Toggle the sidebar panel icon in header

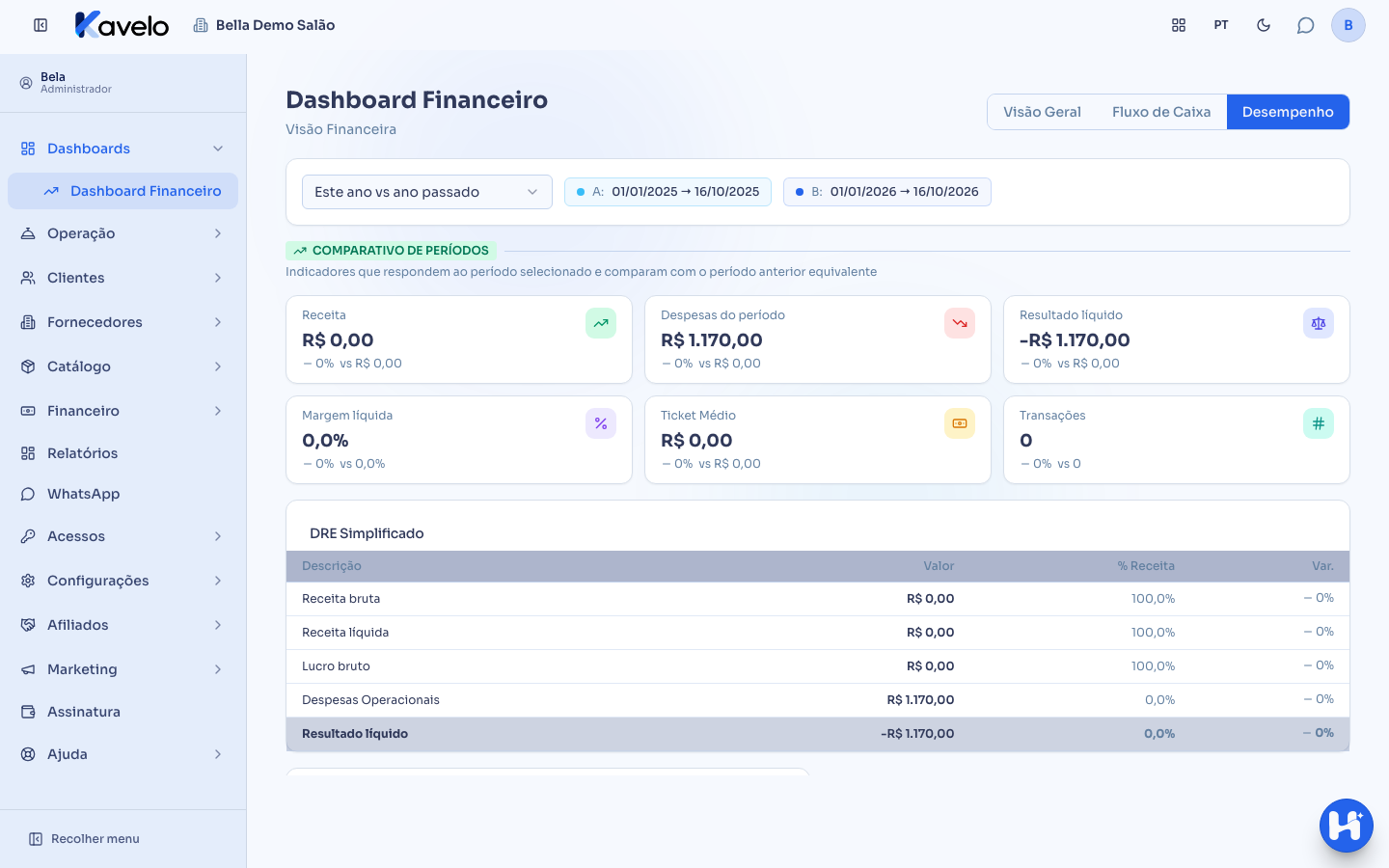(x=41, y=25)
